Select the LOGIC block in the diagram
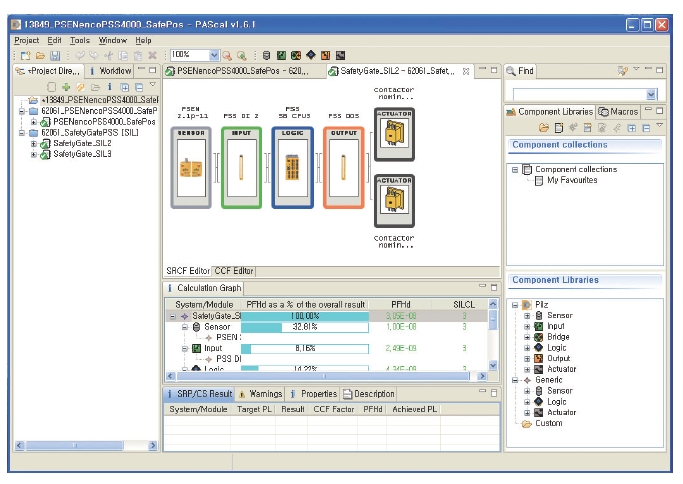 pos(292,168)
